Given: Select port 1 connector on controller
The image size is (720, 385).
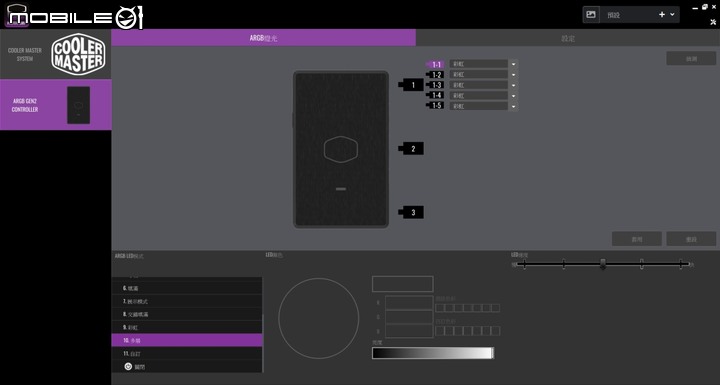Looking at the screenshot, I should (411, 85).
